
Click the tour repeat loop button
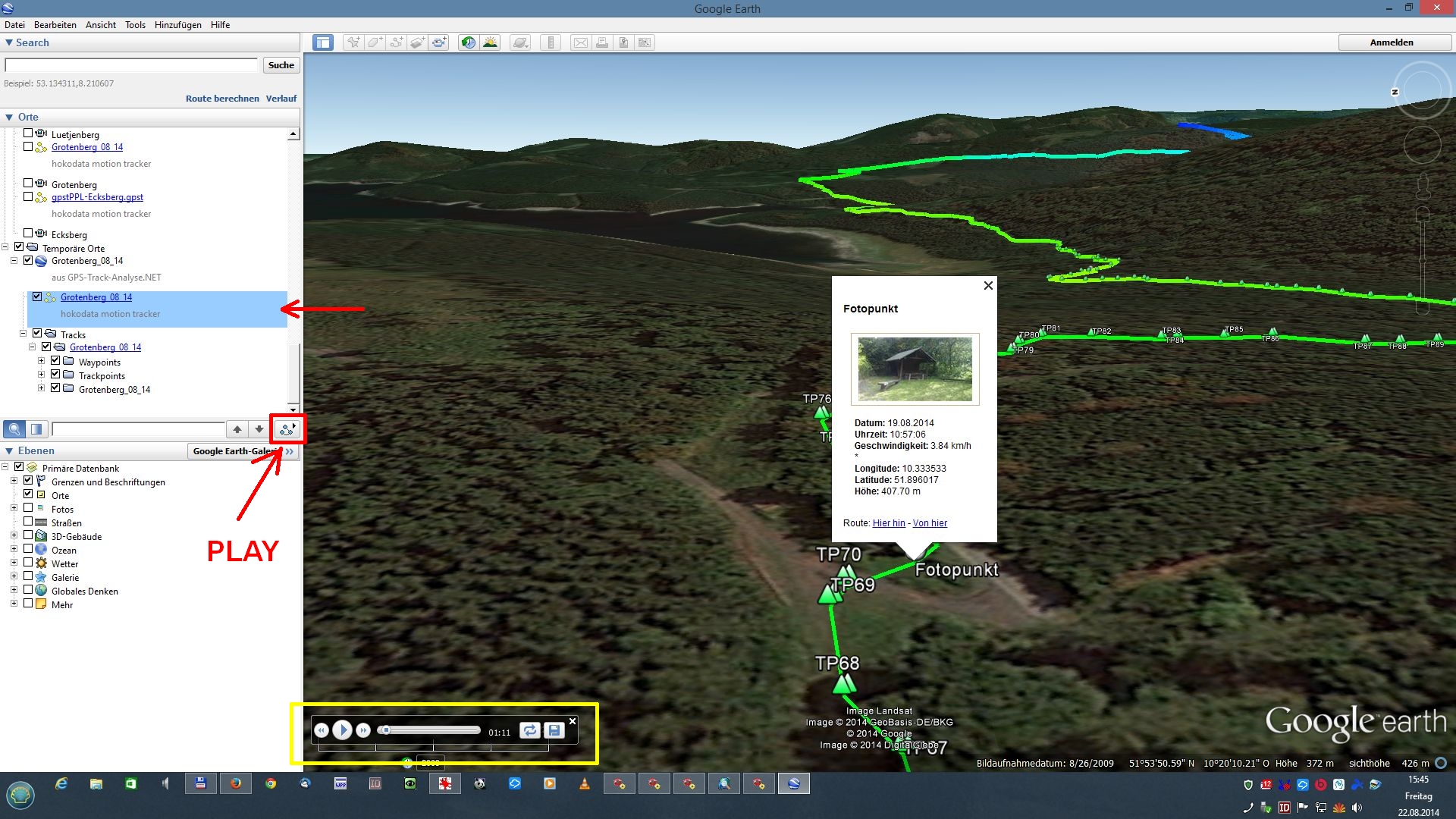(529, 730)
